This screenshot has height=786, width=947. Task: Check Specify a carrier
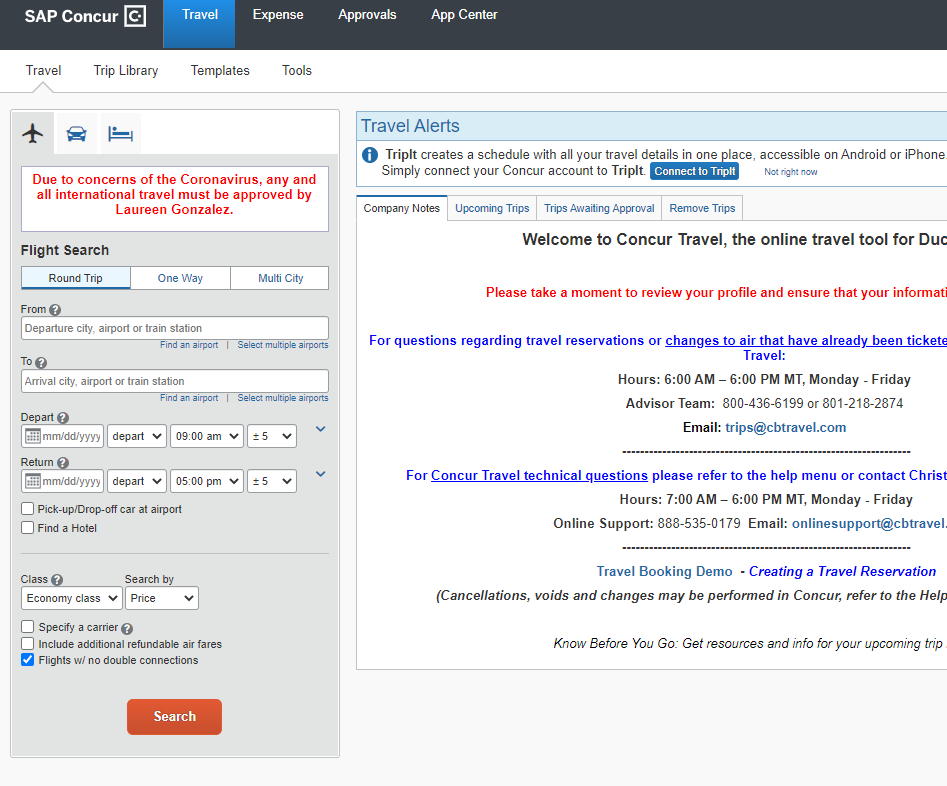pyautogui.click(x=27, y=627)
